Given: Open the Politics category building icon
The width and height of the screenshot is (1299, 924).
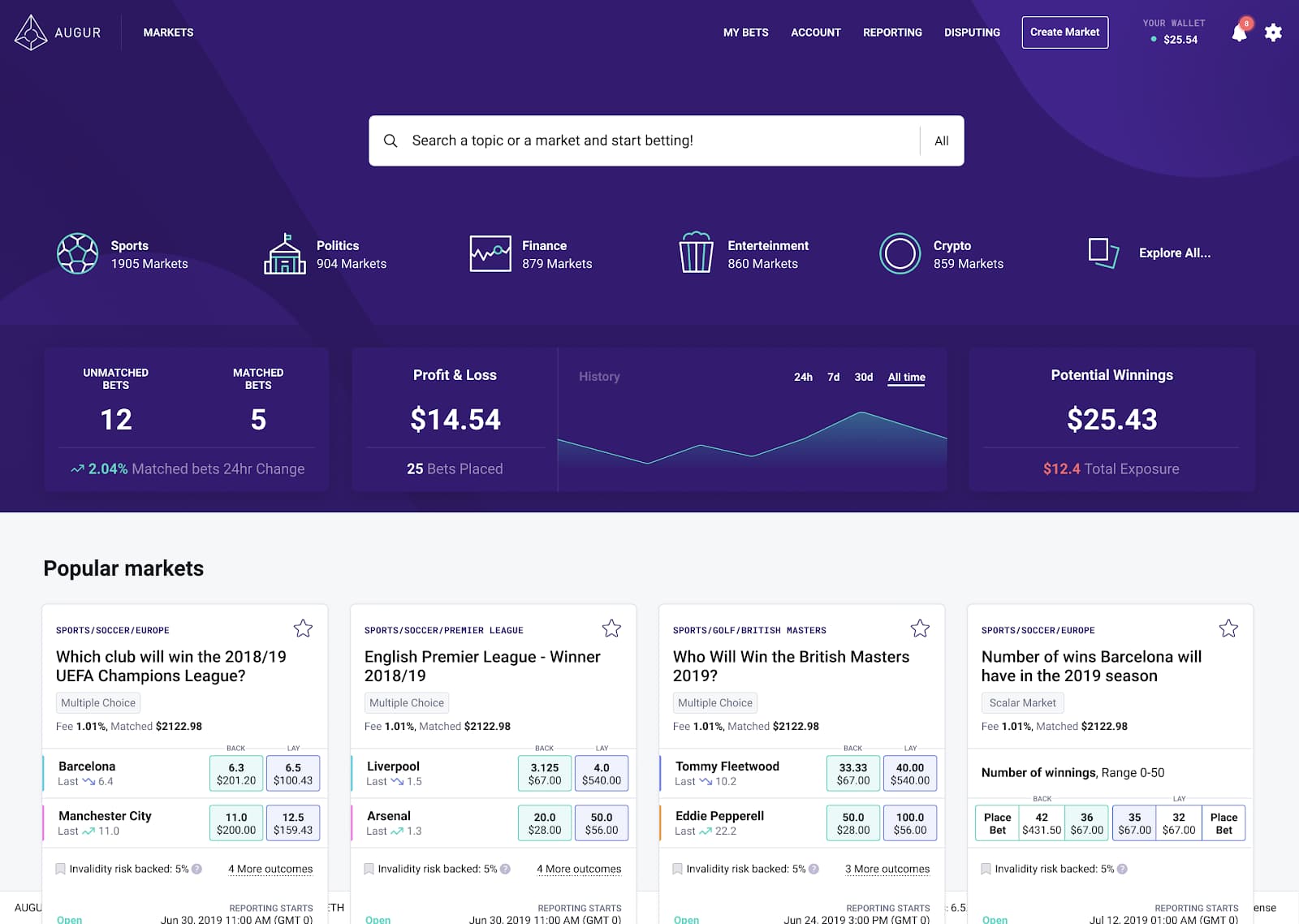Looking at the screenshot, I should tap(285, 253).
